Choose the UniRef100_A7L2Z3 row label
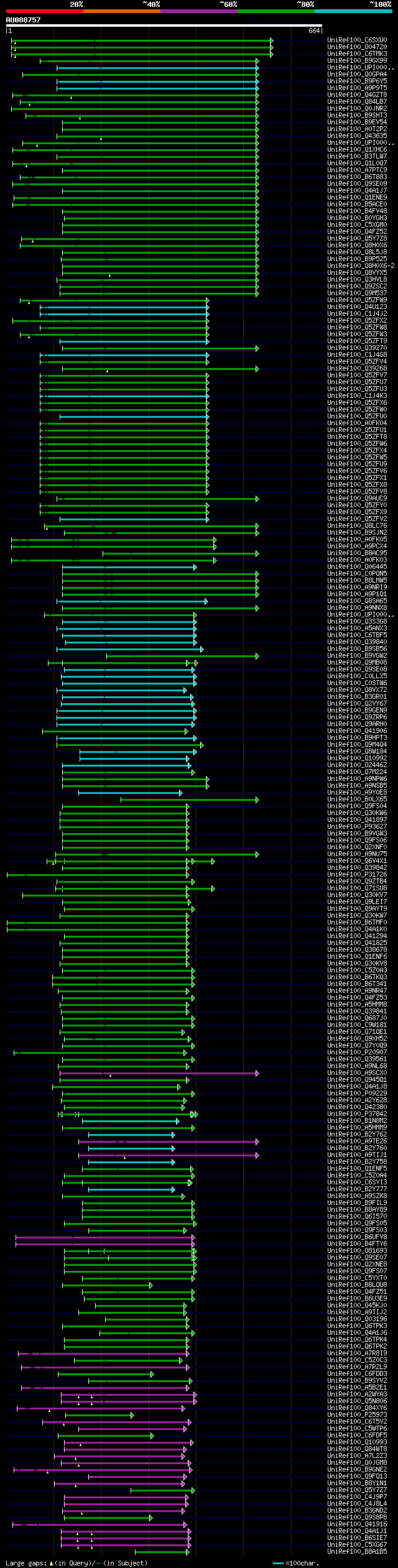Screen dimensions: 398x1568 coord(357,1456)
